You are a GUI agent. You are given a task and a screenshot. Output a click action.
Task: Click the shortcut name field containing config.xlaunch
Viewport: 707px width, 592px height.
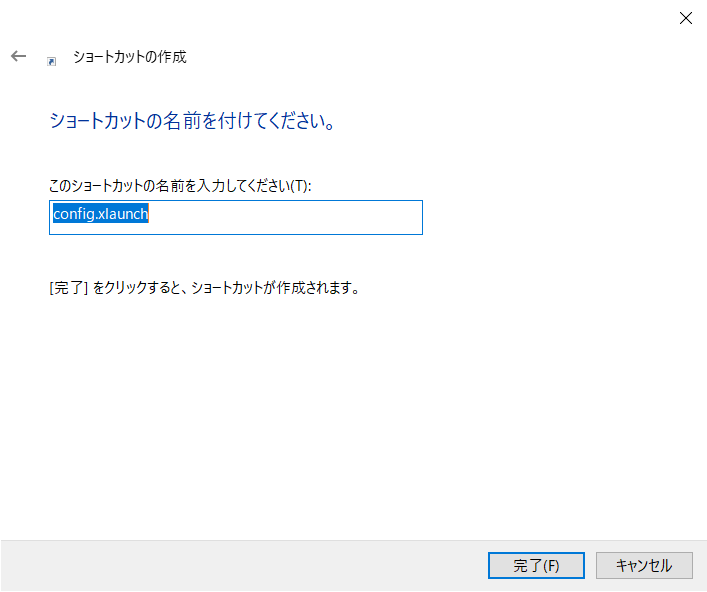click(236, 217)
